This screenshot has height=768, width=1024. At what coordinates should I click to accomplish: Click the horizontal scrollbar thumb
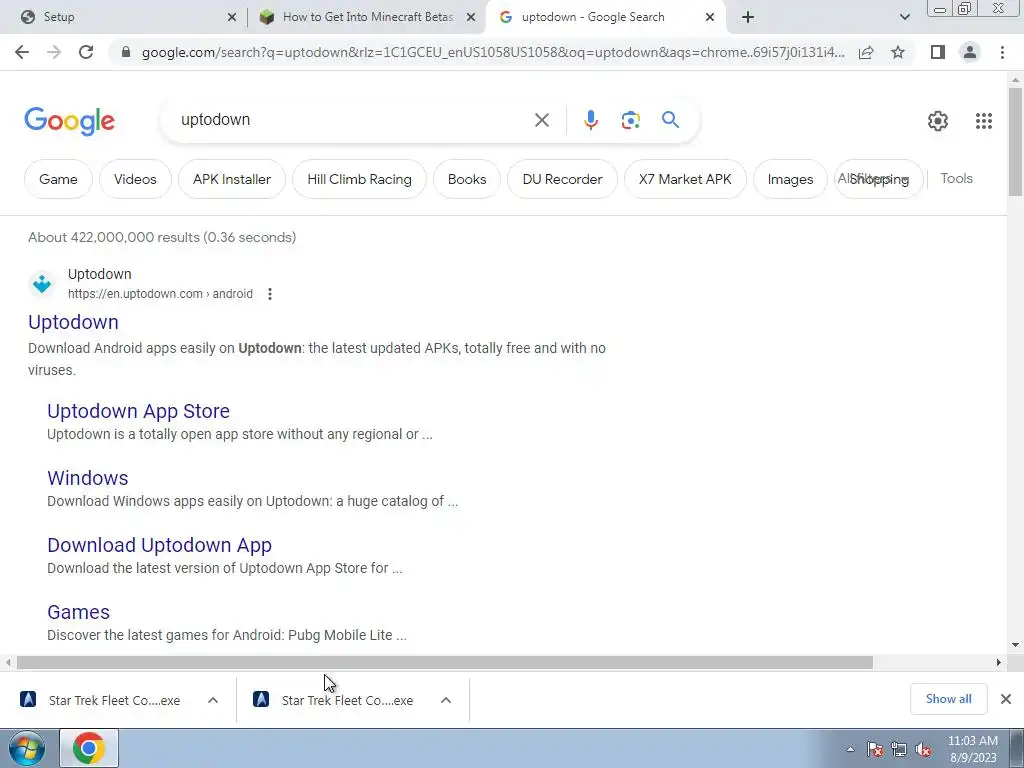coord(445,662)
